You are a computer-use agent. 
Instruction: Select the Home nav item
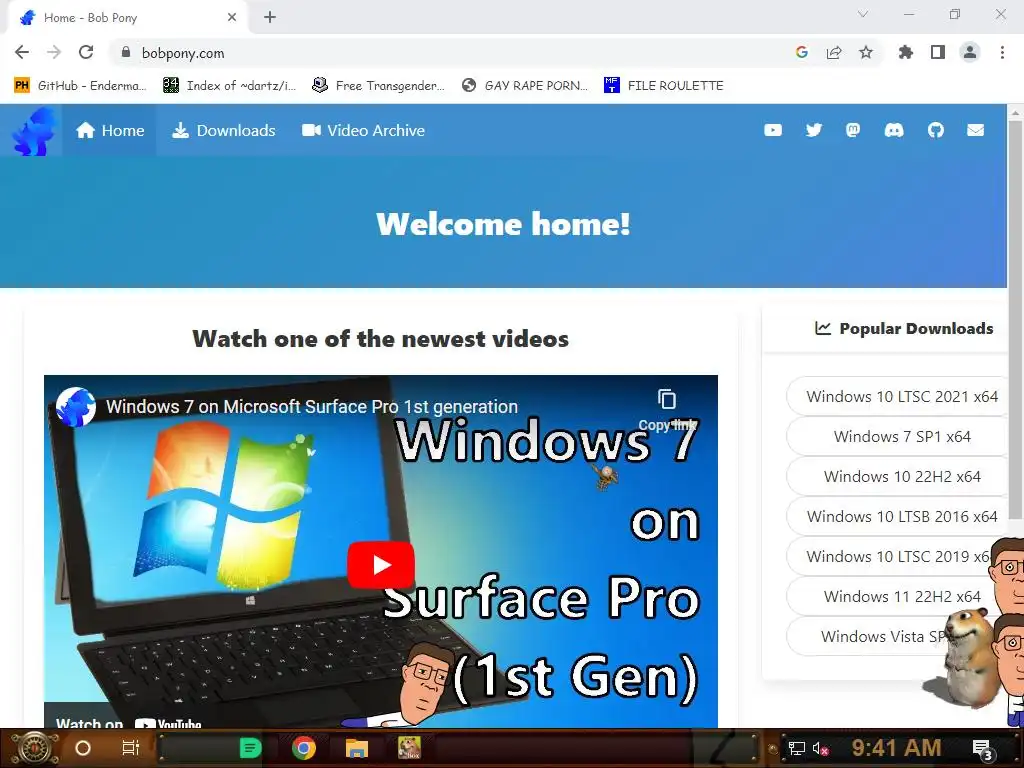[x=110, y=131]
